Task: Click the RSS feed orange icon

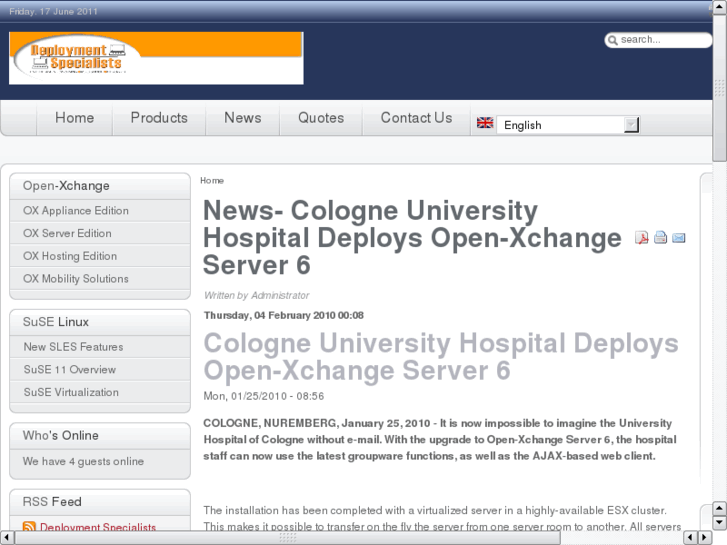Action: click(29, 527)
